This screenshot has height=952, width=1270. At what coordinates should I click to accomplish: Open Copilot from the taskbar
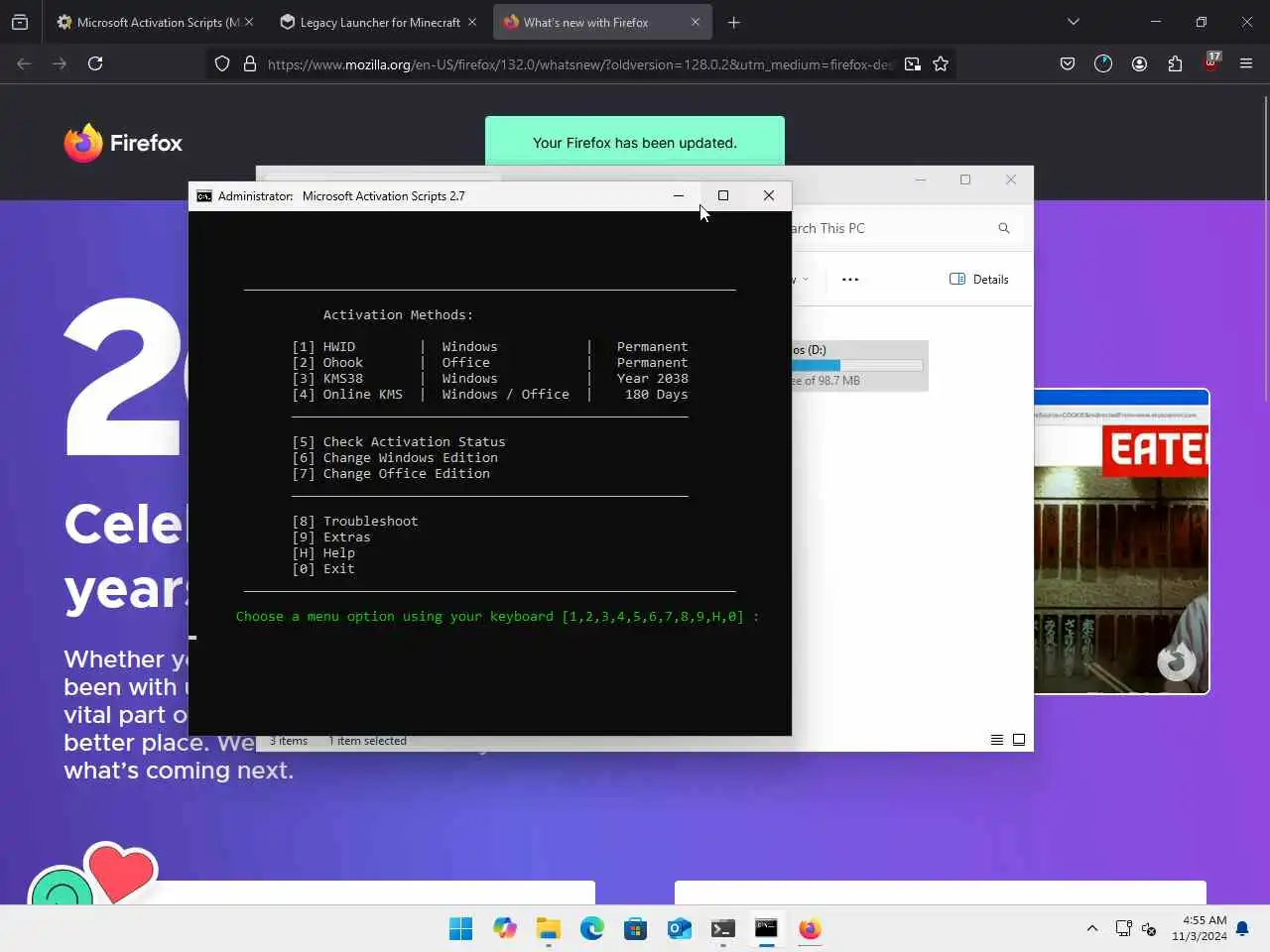click(505, 928)
